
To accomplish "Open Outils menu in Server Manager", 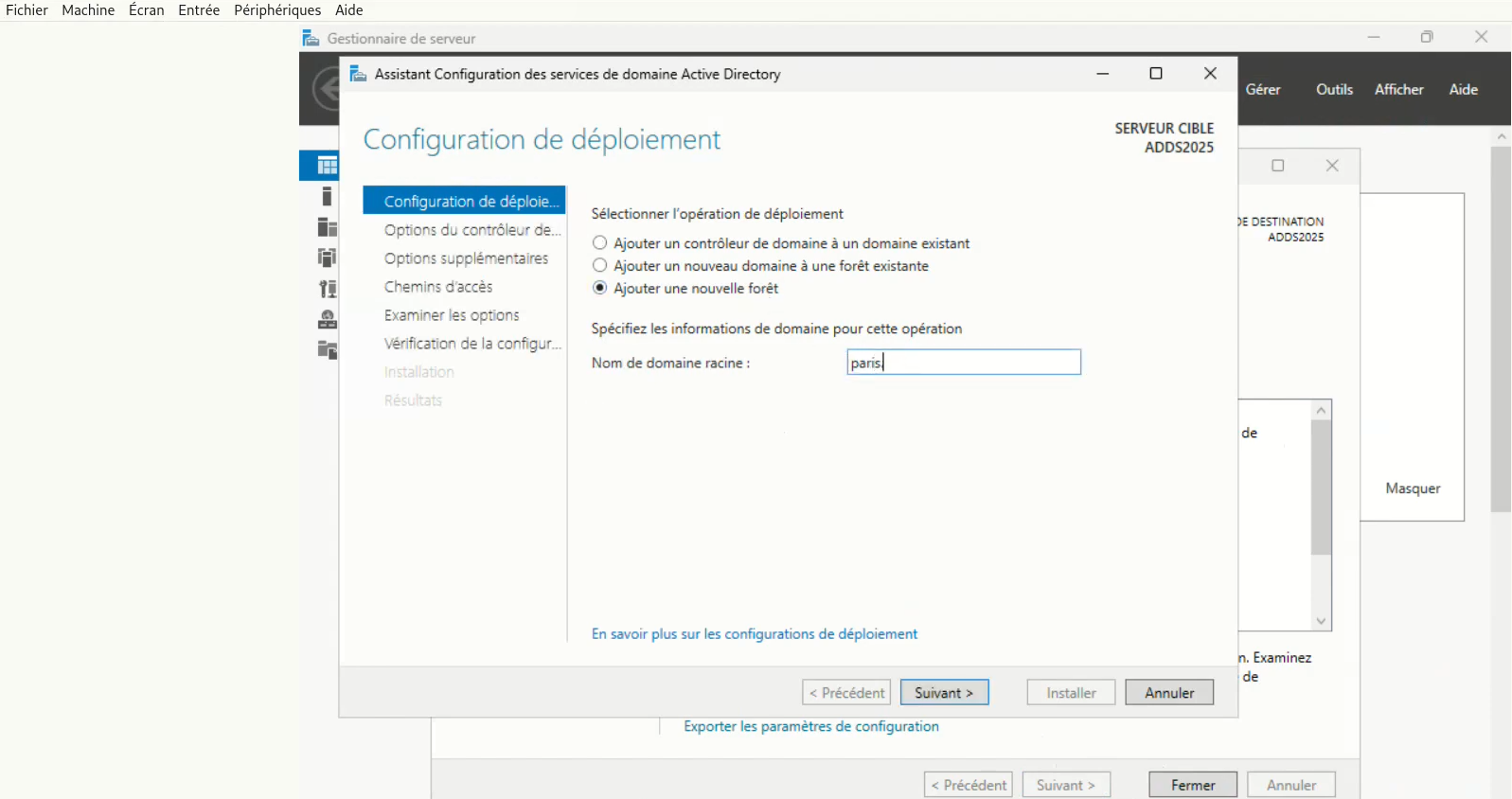I will point(1334,89).
